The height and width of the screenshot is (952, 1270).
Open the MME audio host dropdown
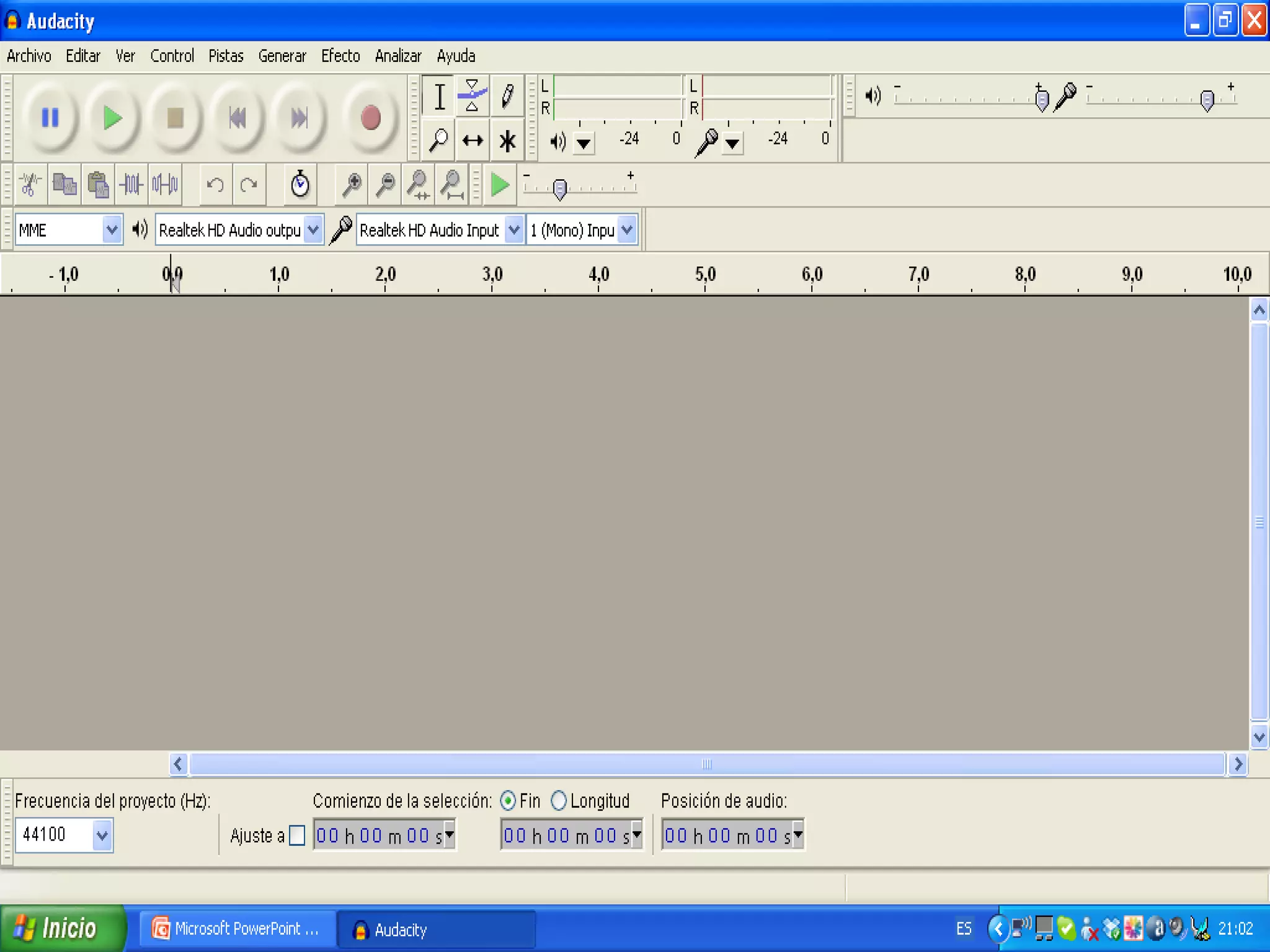pos(112,230)
